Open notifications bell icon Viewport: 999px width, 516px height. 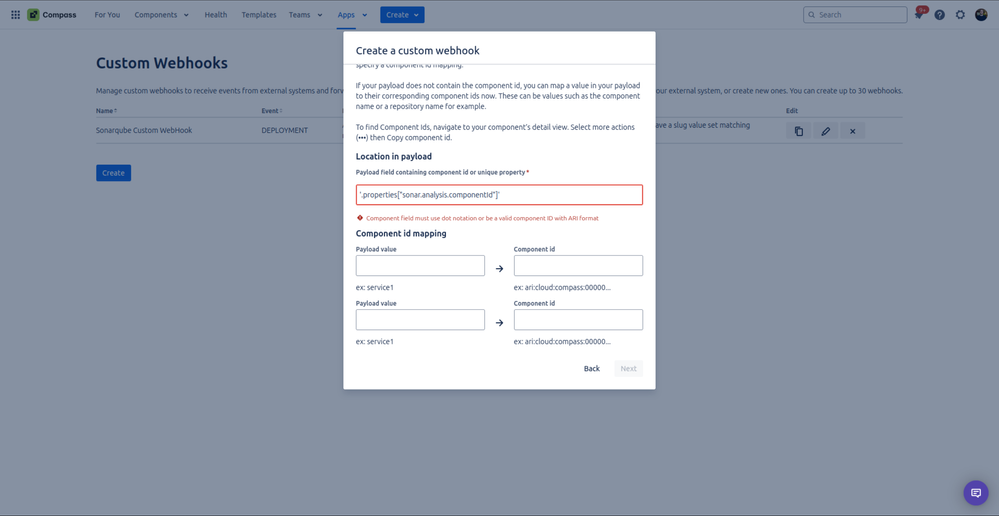pyautogui.click(x=919, y=15)
